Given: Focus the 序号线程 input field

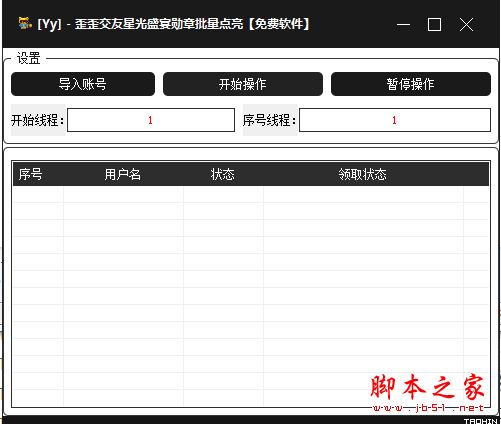Looking at the screenshot, I should click(x=395, y=120).
